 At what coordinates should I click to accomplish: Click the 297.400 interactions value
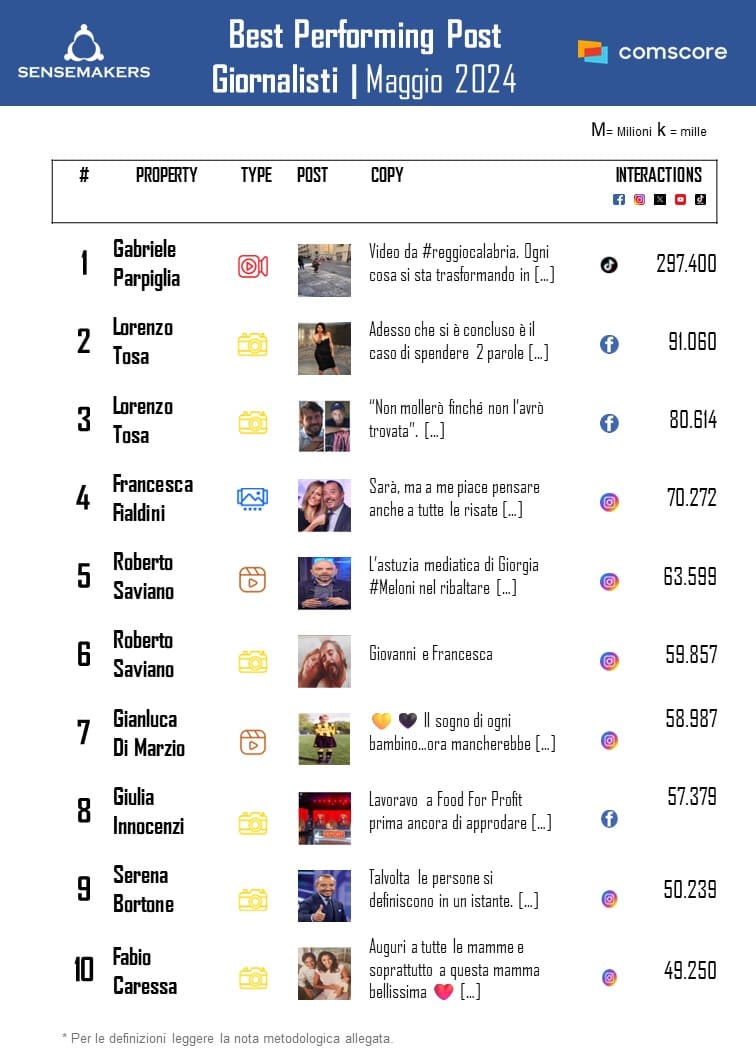686,263
